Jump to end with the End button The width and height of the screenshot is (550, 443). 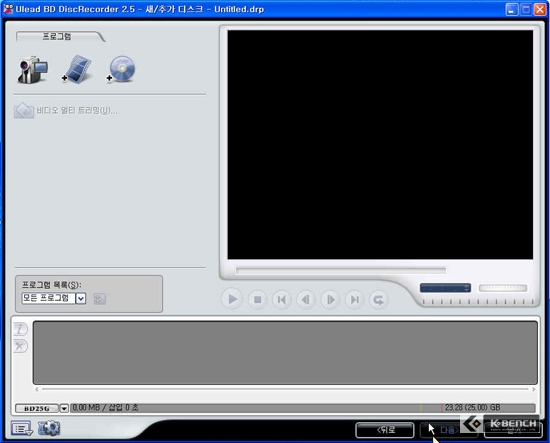point(354,300)
